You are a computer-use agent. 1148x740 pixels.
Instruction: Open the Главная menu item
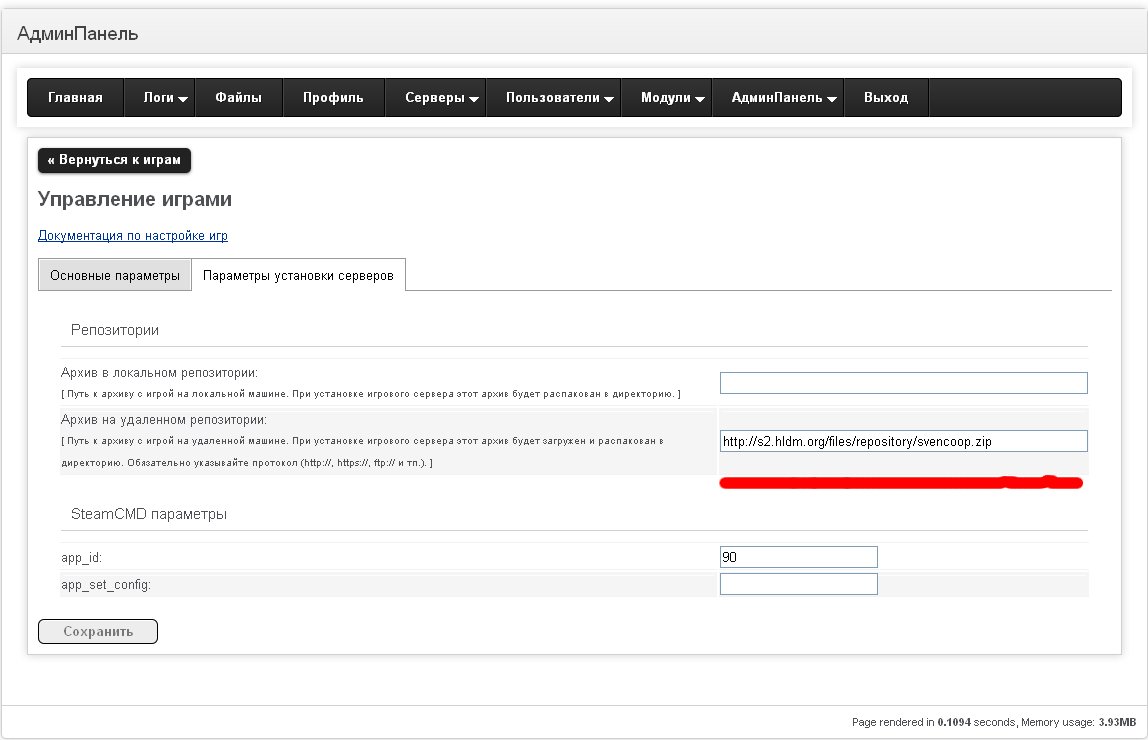point(75,98)
